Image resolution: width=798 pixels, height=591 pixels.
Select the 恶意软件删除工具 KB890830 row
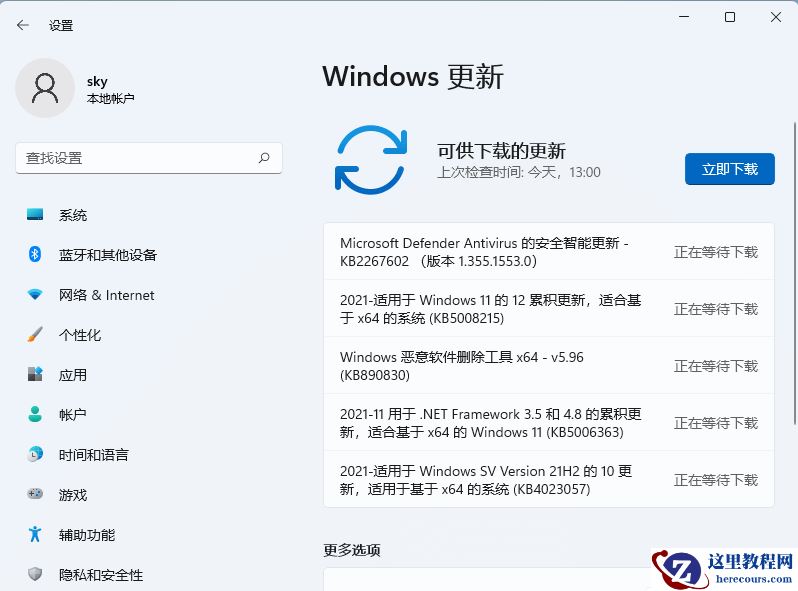coord(549,365)
